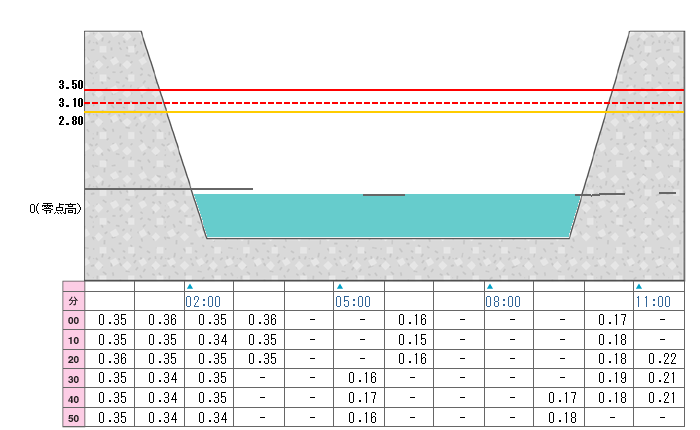Viewport: 700px width, 430px height.
Task: Click the blue triangle marker above 11:00
Action: tap(639, 287)
